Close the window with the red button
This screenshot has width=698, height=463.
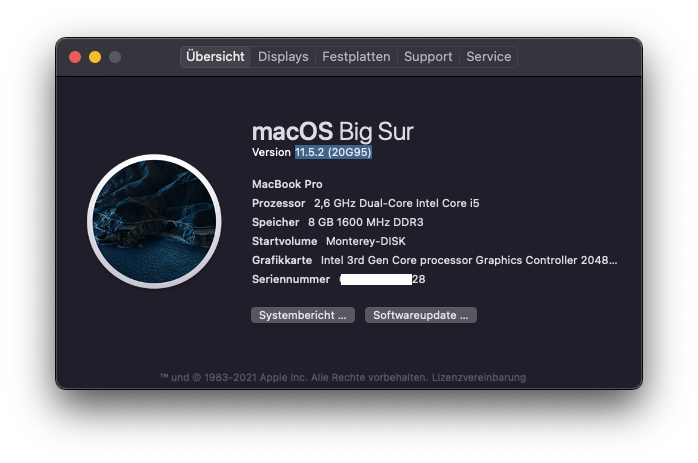(75, 57)
